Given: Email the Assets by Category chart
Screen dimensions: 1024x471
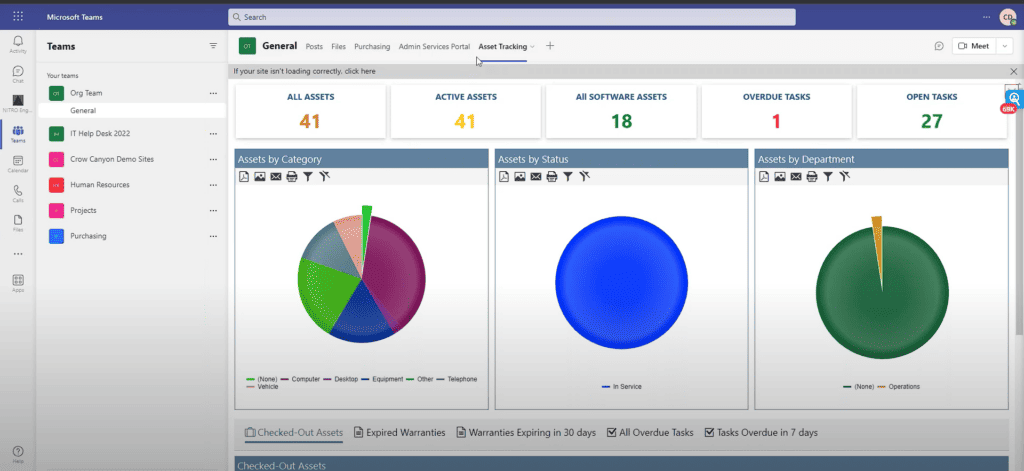Looking at the screenshot, I should (x=275, y=177).
